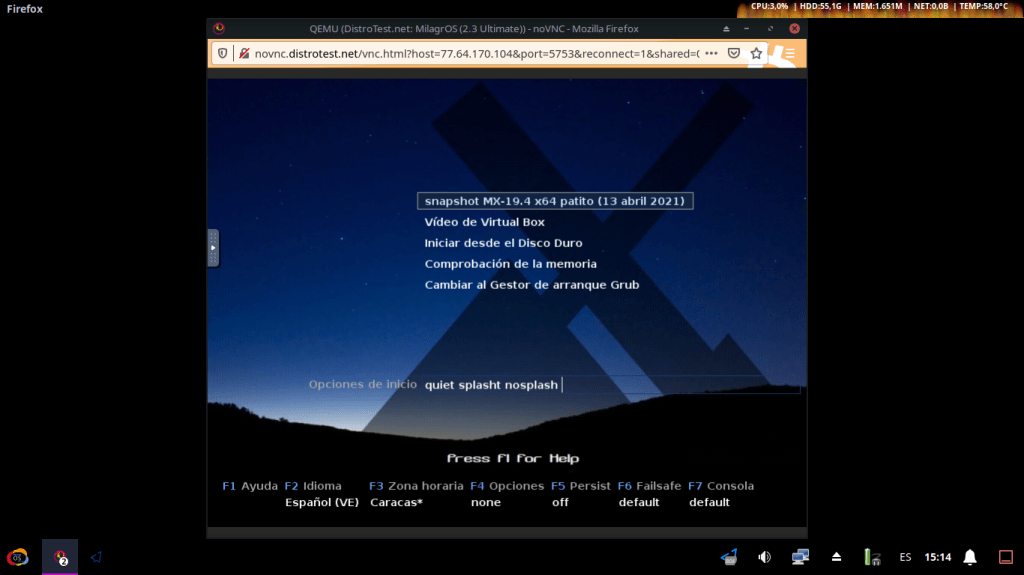1024x575 pixels.
Task: Select snapshot MX-19.4 x64 patito boot entry
Action: [554, 201]
